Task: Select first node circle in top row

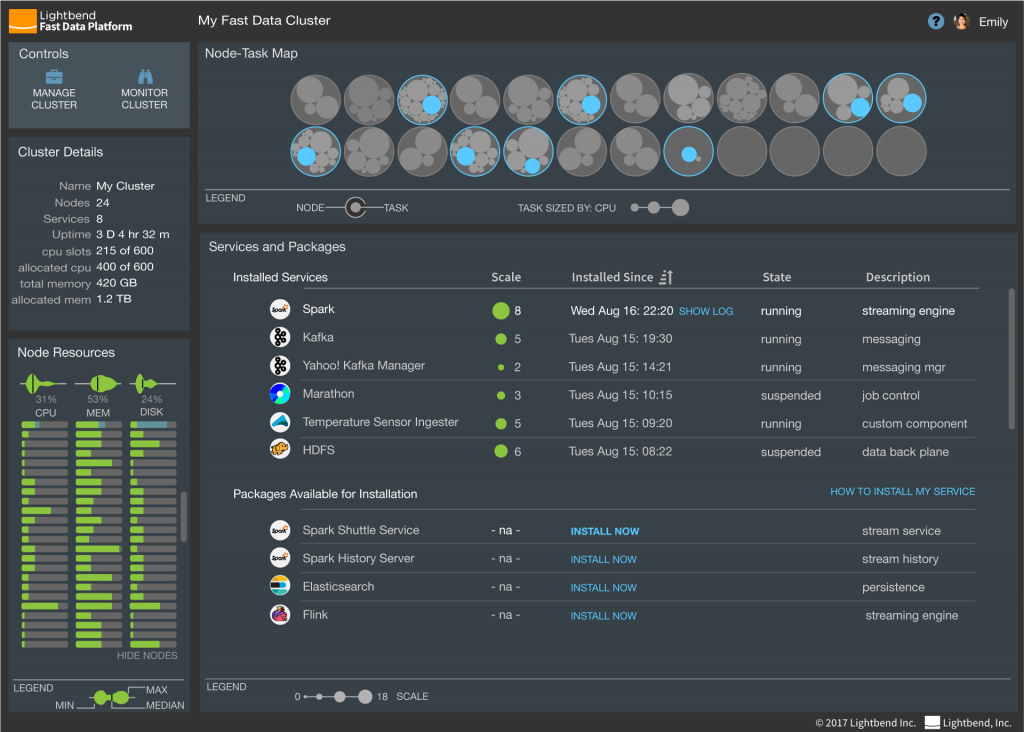Action: pyautogui.click(x=316, y=99)
